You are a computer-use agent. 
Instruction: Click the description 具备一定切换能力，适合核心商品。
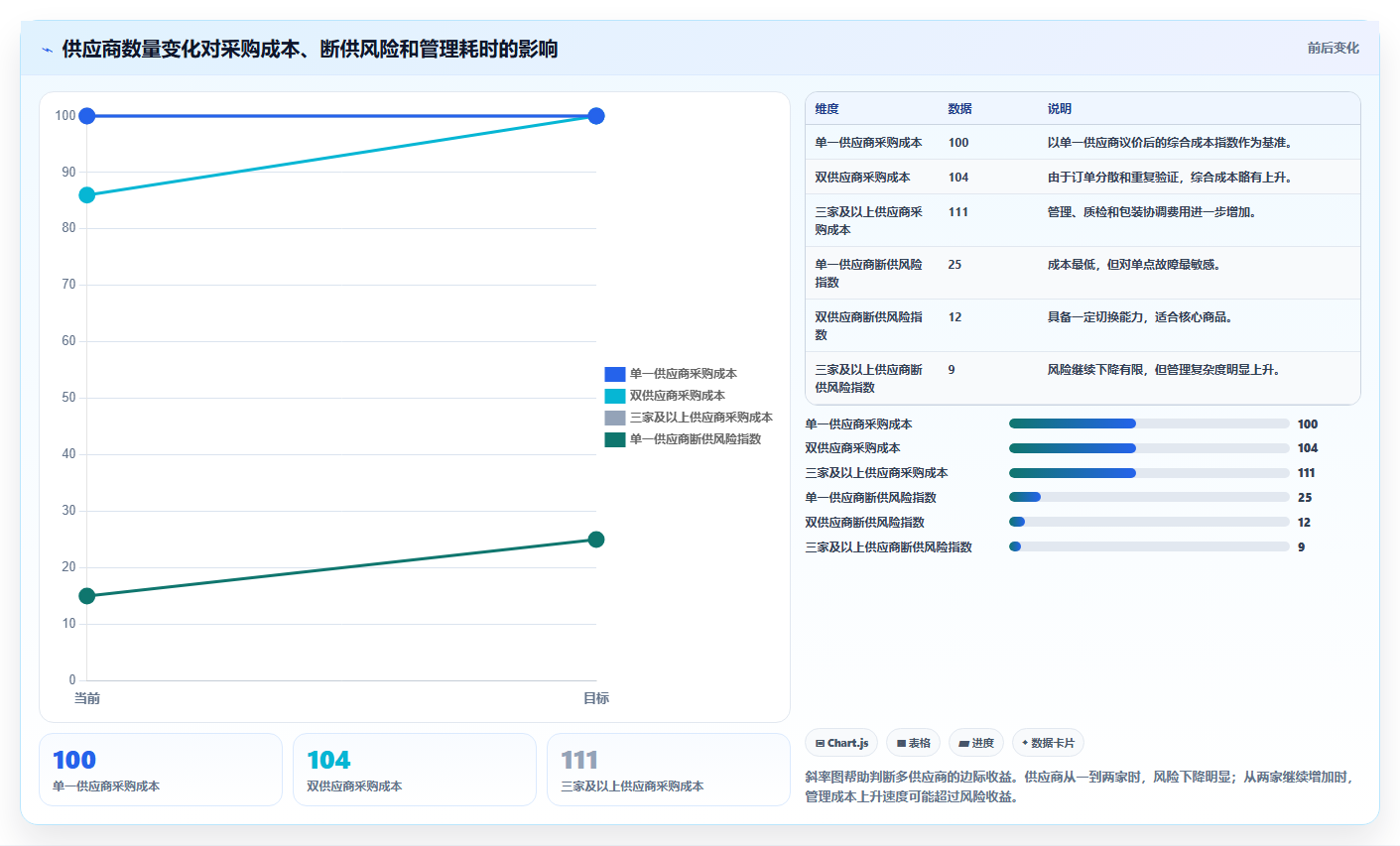coord(1140,317)
